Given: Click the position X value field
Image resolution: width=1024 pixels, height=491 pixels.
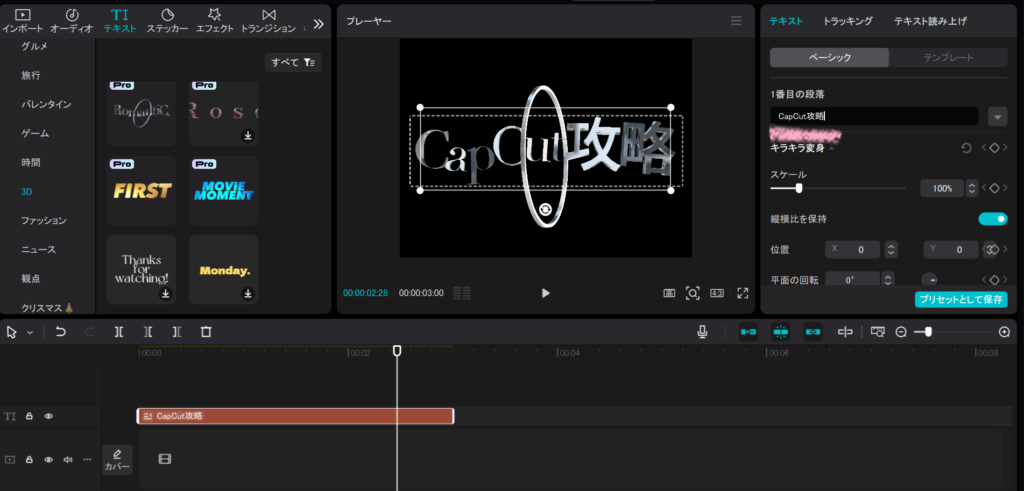Looking at the screenshot, I should point(854,249).
